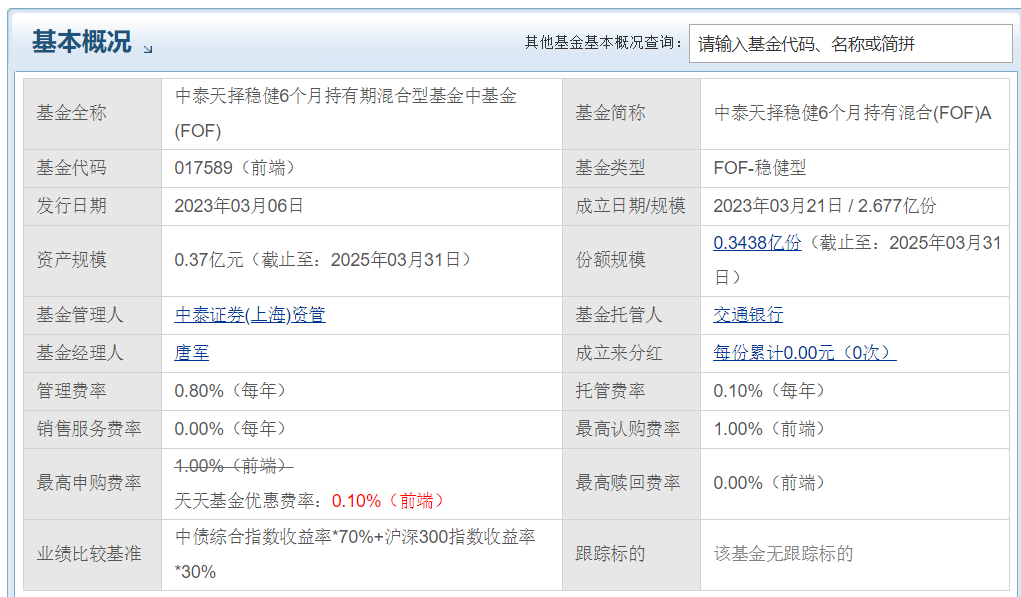Select max redemption fee 0.00%（前端）
The image size is (1021, 597).
(x=770, y=483)
